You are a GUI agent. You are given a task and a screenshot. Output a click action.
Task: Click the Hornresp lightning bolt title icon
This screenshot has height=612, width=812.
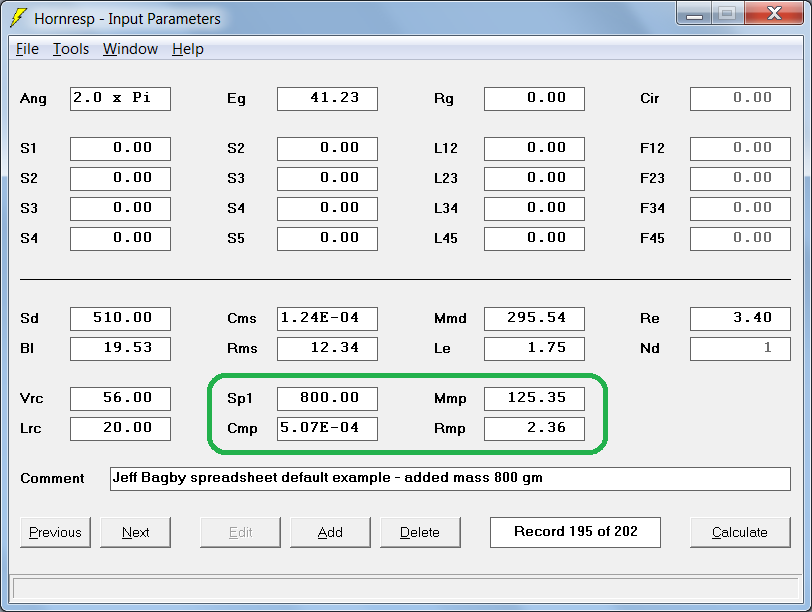click(x=19, y=18)
